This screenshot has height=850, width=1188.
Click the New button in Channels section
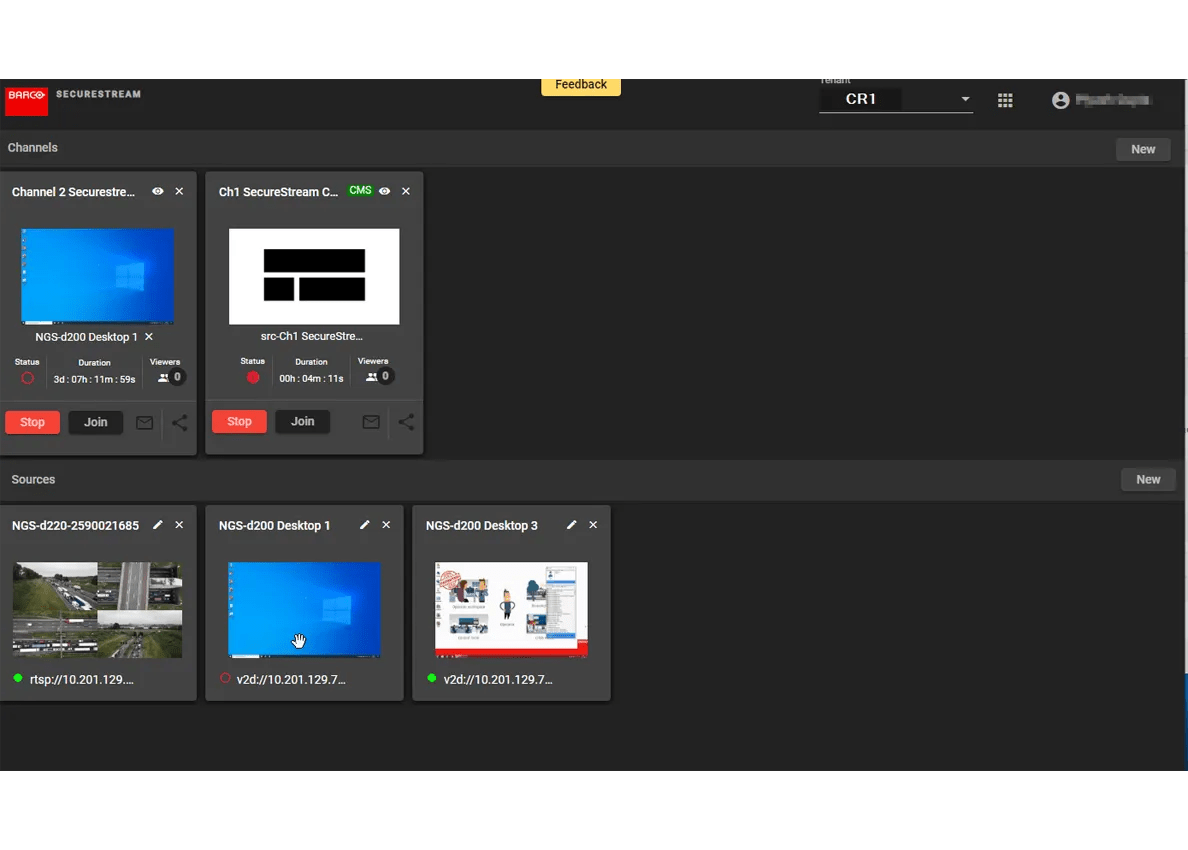click(1143, 149)
